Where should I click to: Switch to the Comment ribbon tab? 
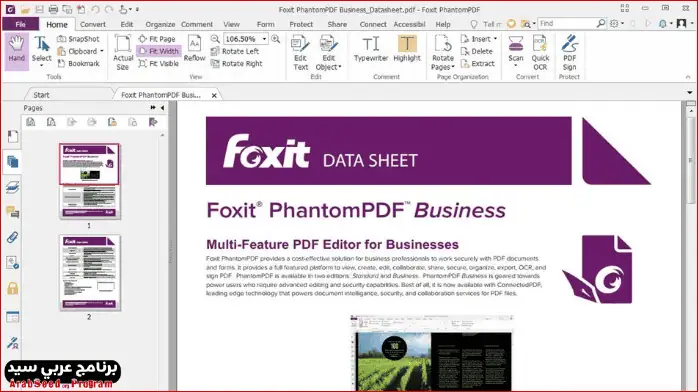coord(197,24)
